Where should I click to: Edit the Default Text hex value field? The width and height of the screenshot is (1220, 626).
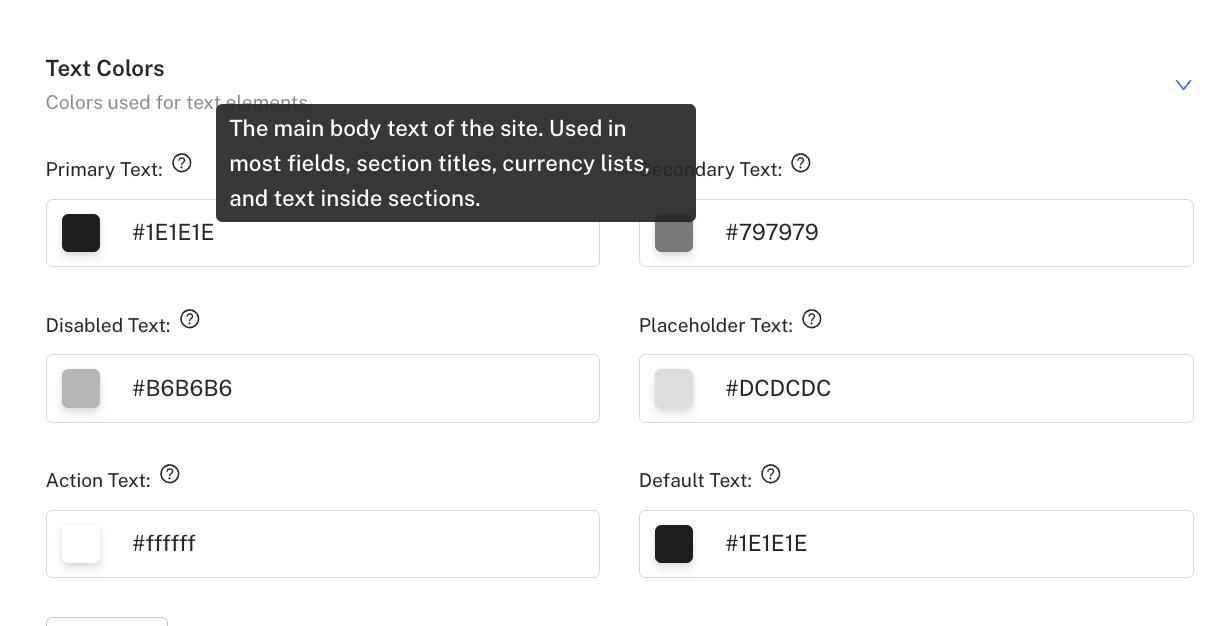pos(950,544)
